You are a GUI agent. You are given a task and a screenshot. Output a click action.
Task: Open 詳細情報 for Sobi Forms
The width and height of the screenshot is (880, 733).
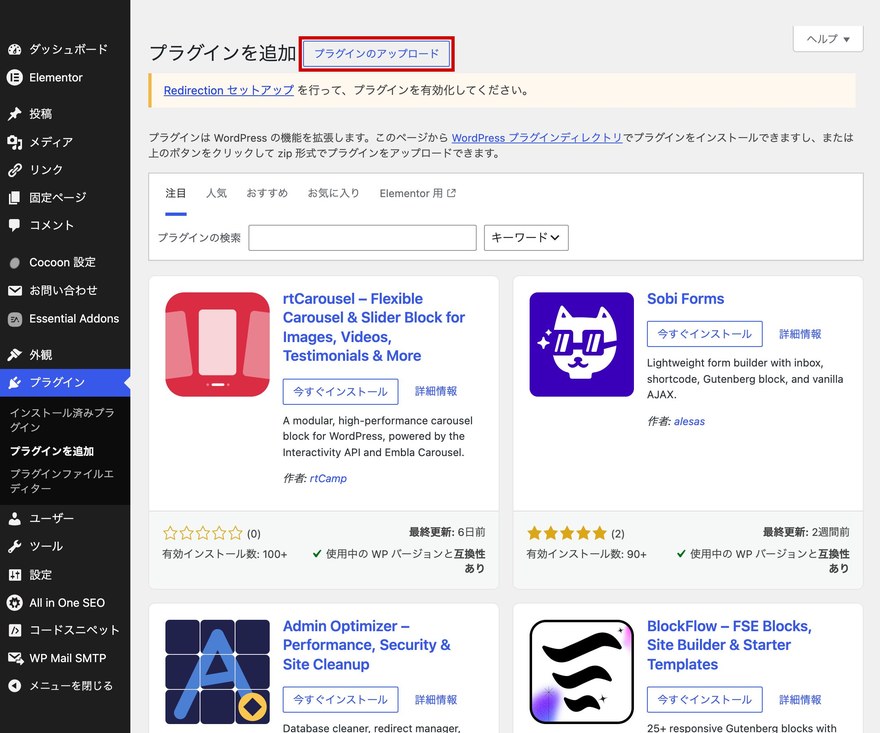click(x=800, y=334)
